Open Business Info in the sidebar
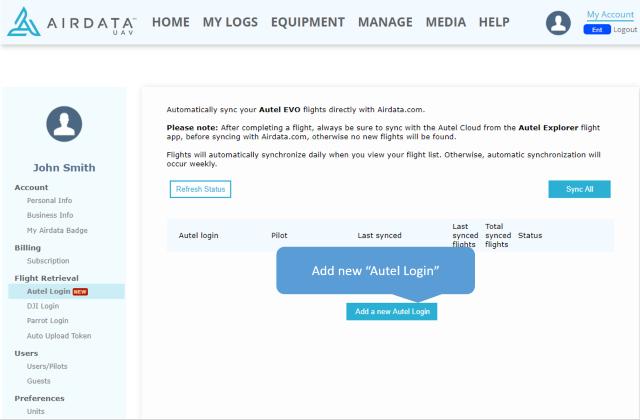Image resolution: width=640 pixels, height=420 pixels. (x=50, y=215)
